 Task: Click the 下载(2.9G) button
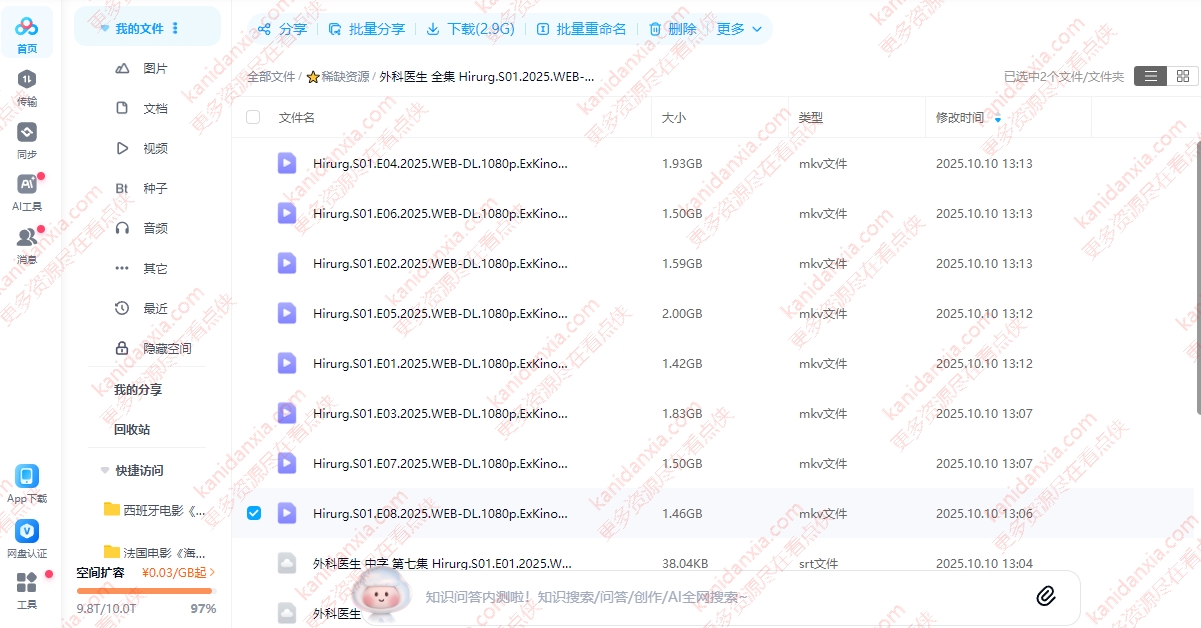470,29
